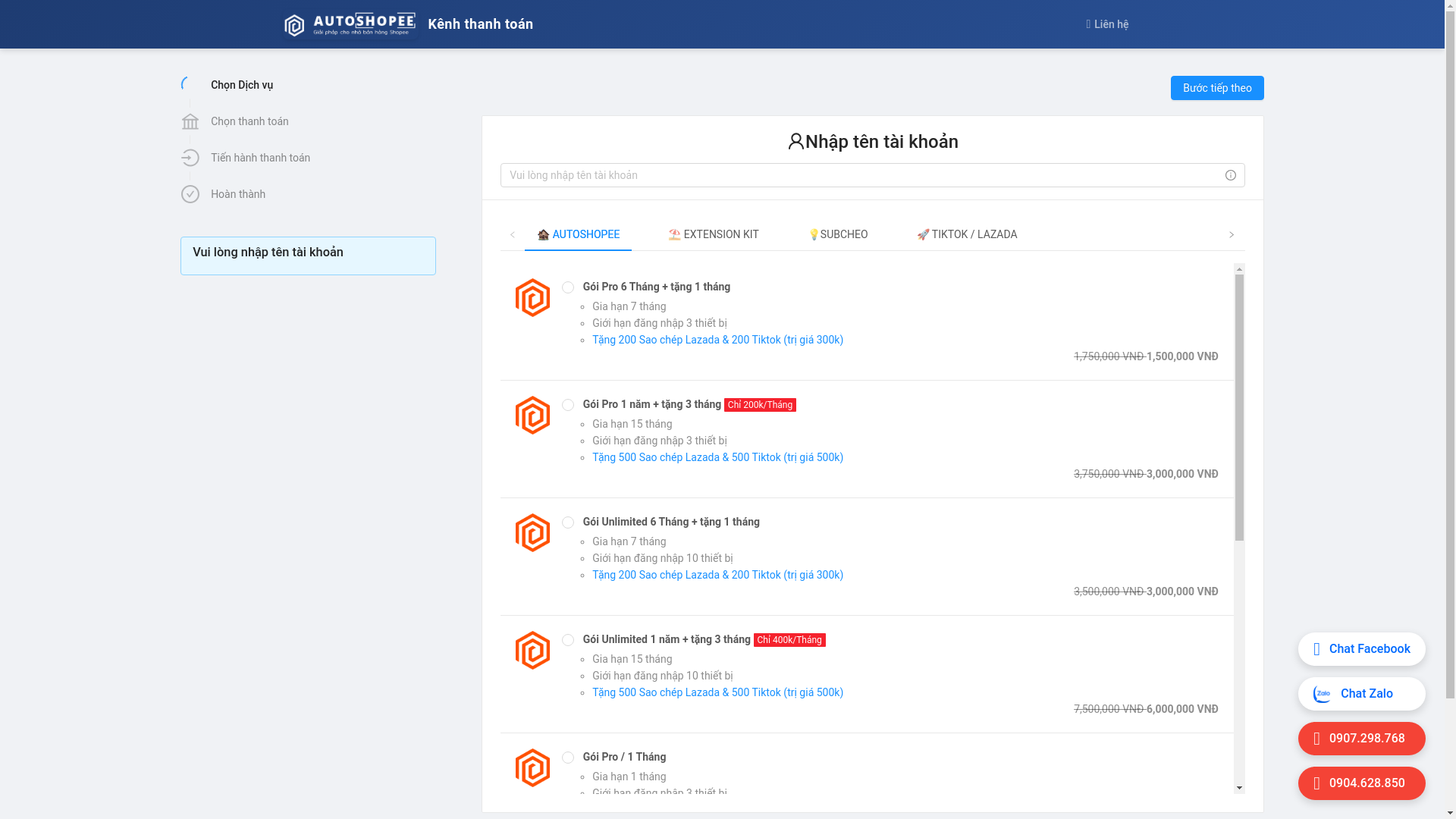Click the Kênh thanh toán header title
The width and height of the screenshot is (1456, 819).
point(480,24)
